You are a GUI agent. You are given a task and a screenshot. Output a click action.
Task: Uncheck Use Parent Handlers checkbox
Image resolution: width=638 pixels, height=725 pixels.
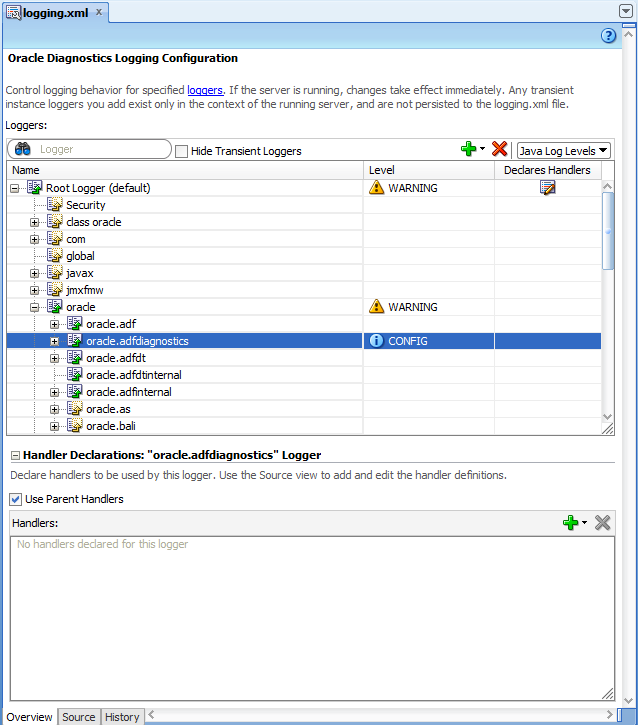click(x=16, y=499)
